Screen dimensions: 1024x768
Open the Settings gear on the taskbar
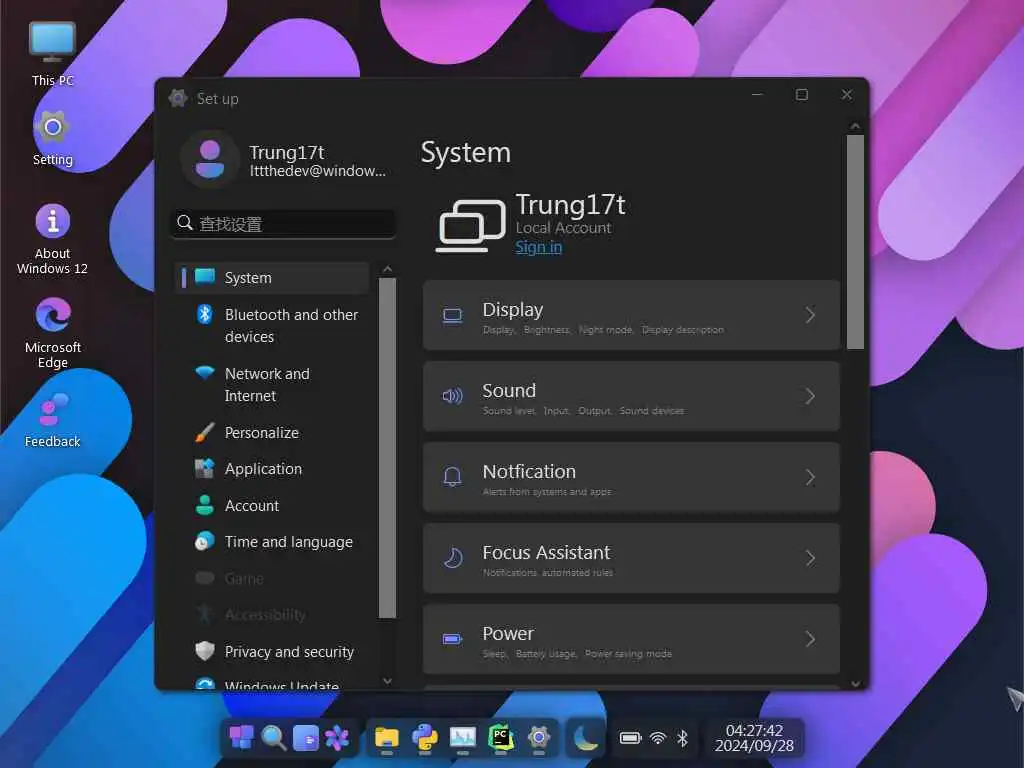[539, 739]
